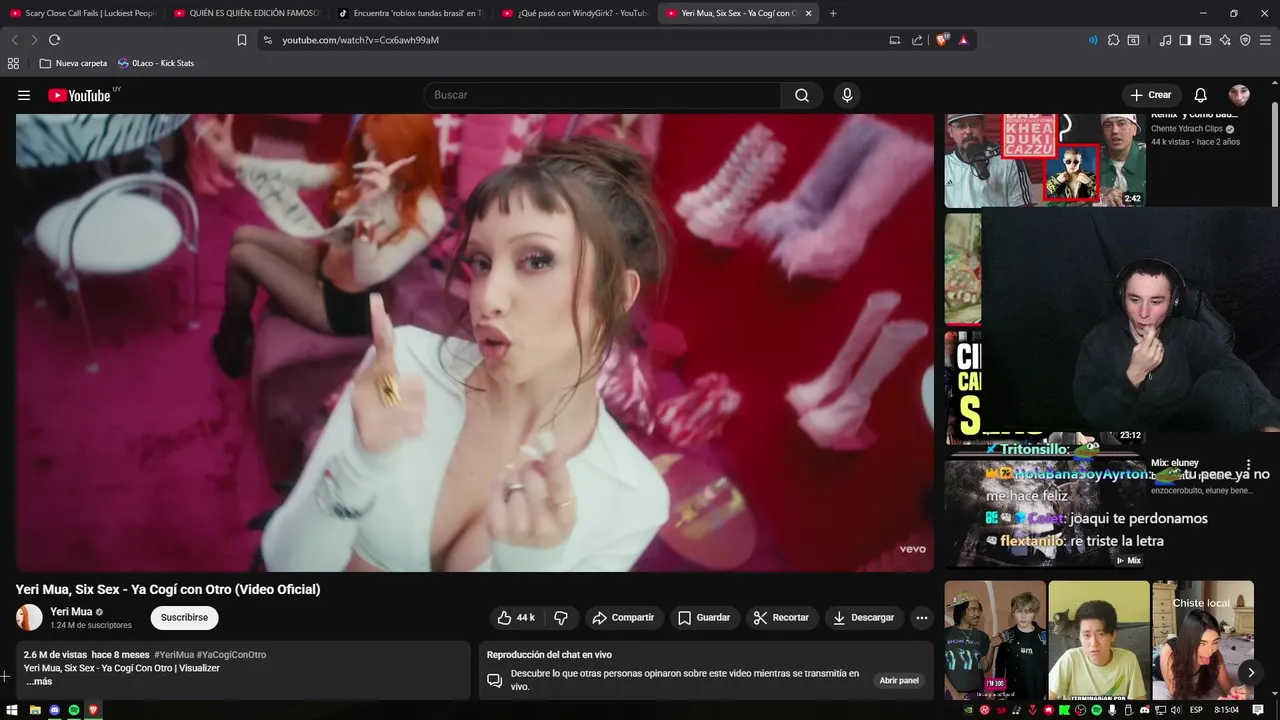The width and height of the screenshot is (1280, 720).
Task: Click the youtube.com address bar
Action: tap(570, 40)
